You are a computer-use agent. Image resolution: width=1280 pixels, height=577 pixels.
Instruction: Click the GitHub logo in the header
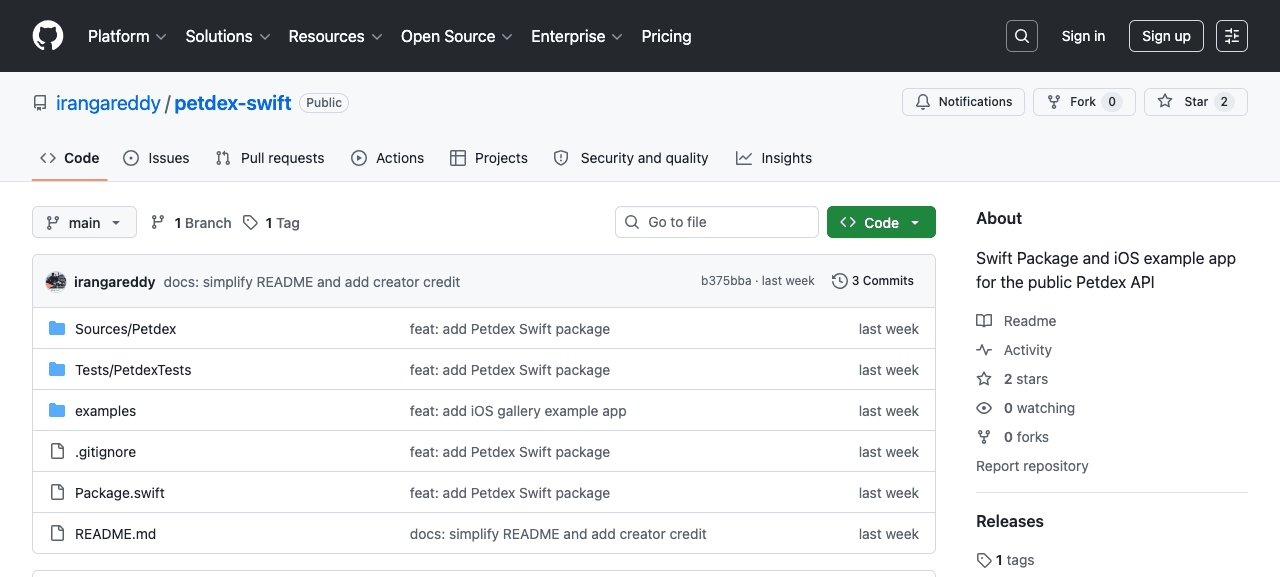click(48, 36)
